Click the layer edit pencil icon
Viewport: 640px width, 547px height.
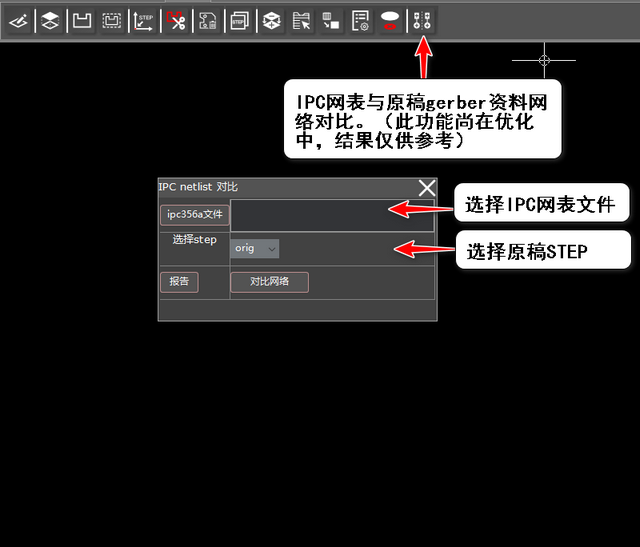[18, 20]
